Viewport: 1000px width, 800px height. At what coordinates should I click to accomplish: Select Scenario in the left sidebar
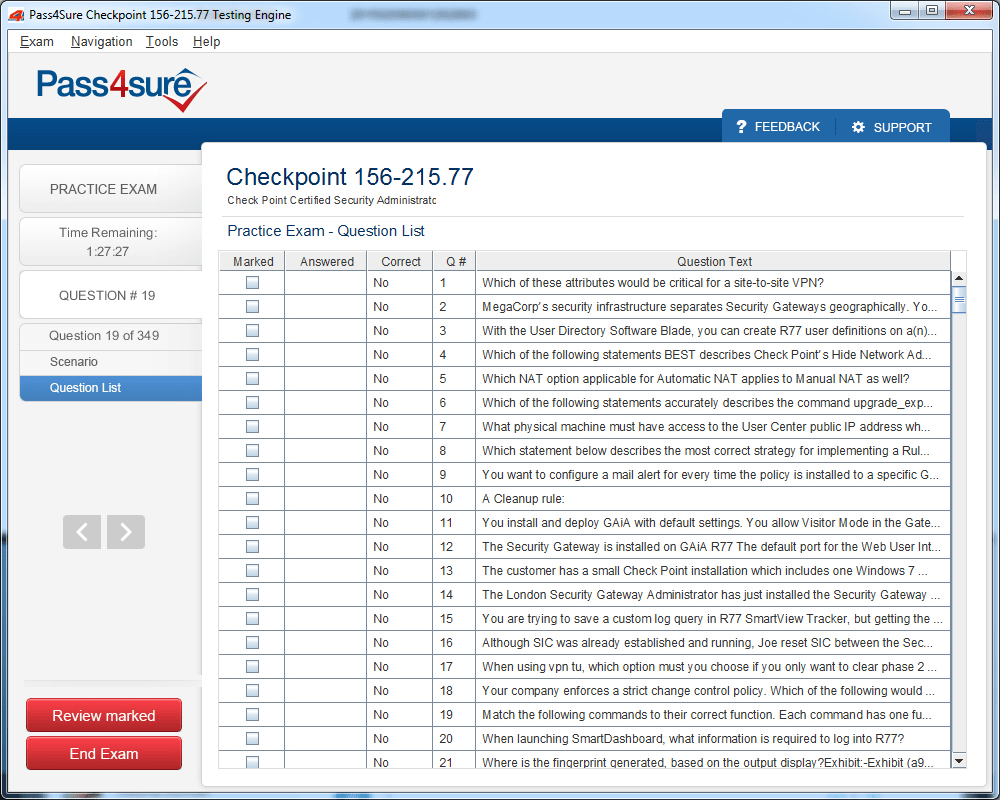(x=74, y=362)
